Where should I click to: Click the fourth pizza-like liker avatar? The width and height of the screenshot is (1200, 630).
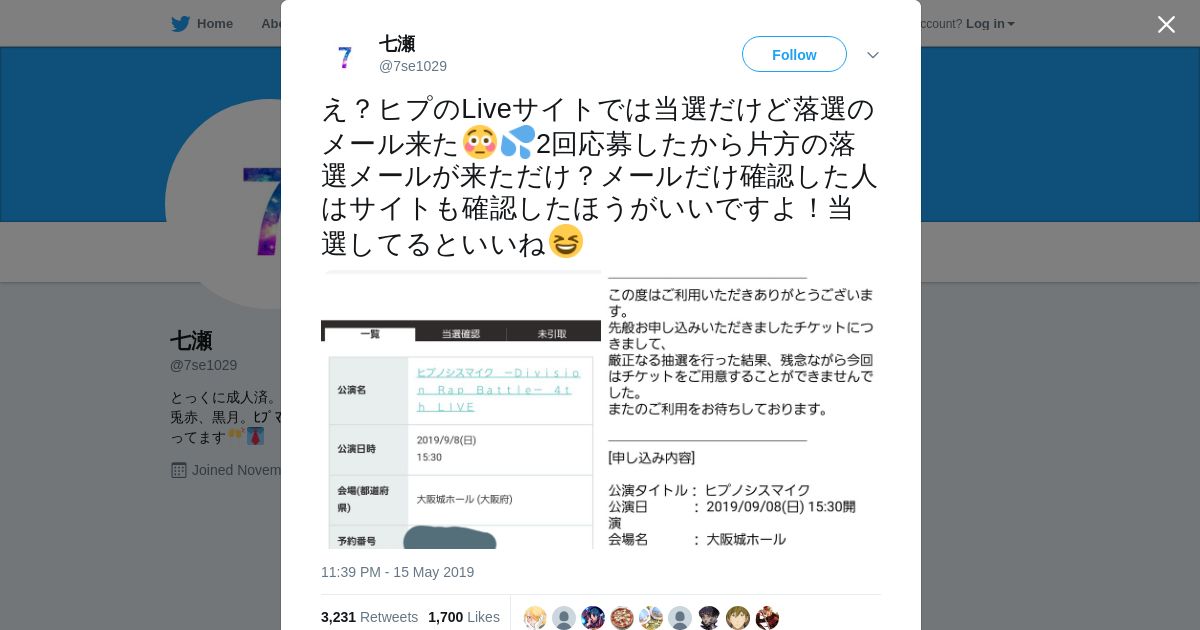tap(622, 618)
